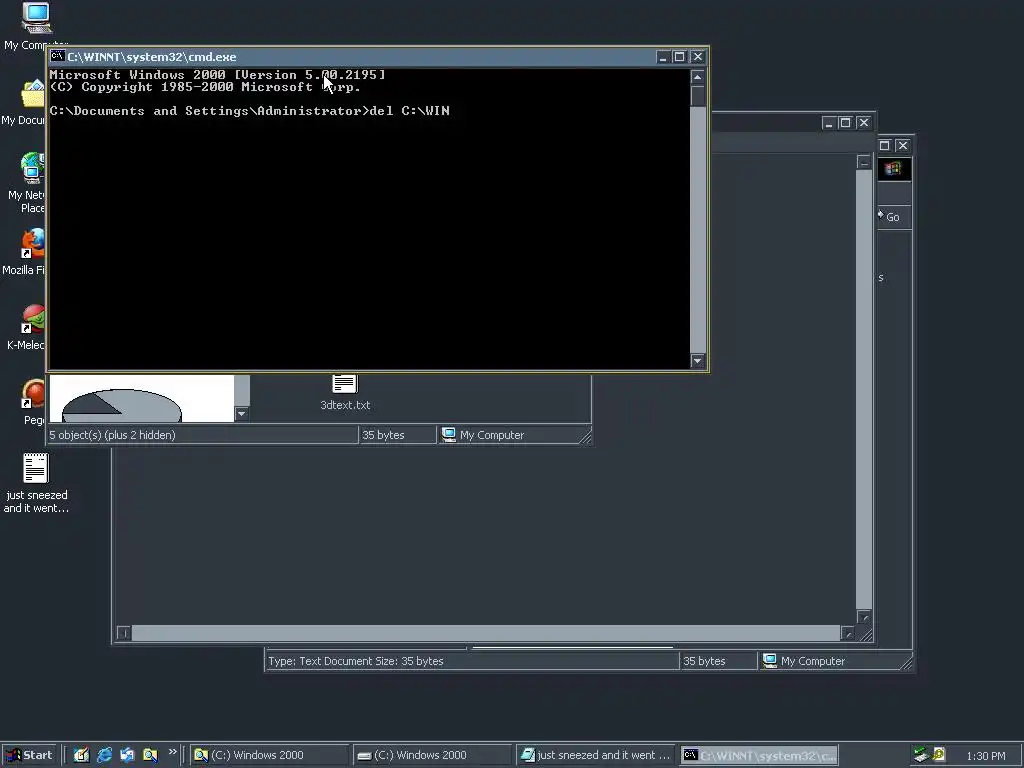Click the network connection tray icon
The width and height of the screenshot is (1024, 768).
[921, 755]
